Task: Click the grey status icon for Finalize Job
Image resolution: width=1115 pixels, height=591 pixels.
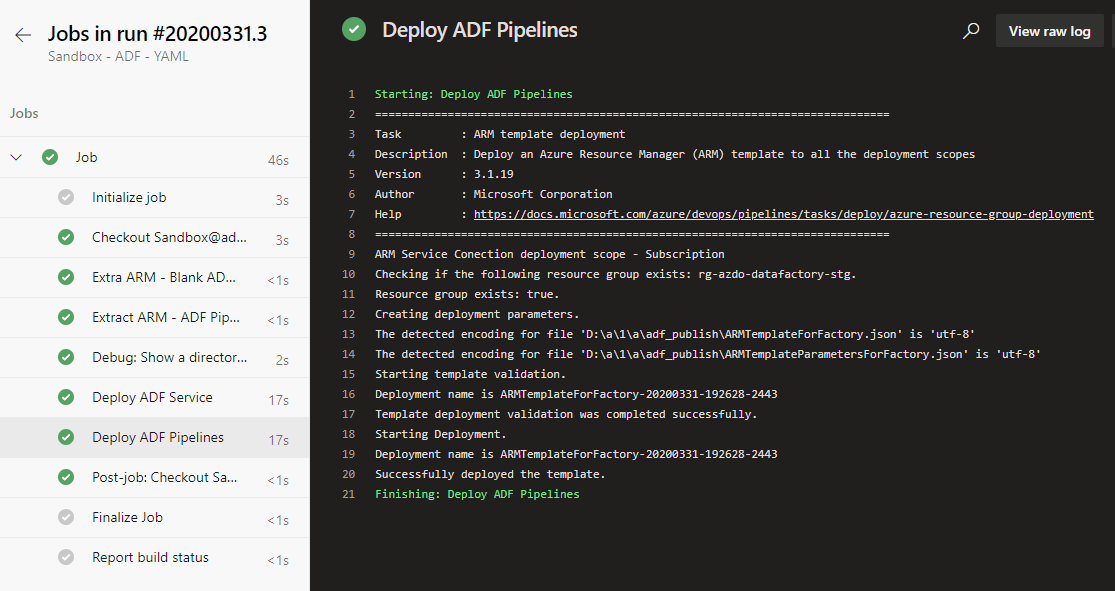Action: coord(66,517)
